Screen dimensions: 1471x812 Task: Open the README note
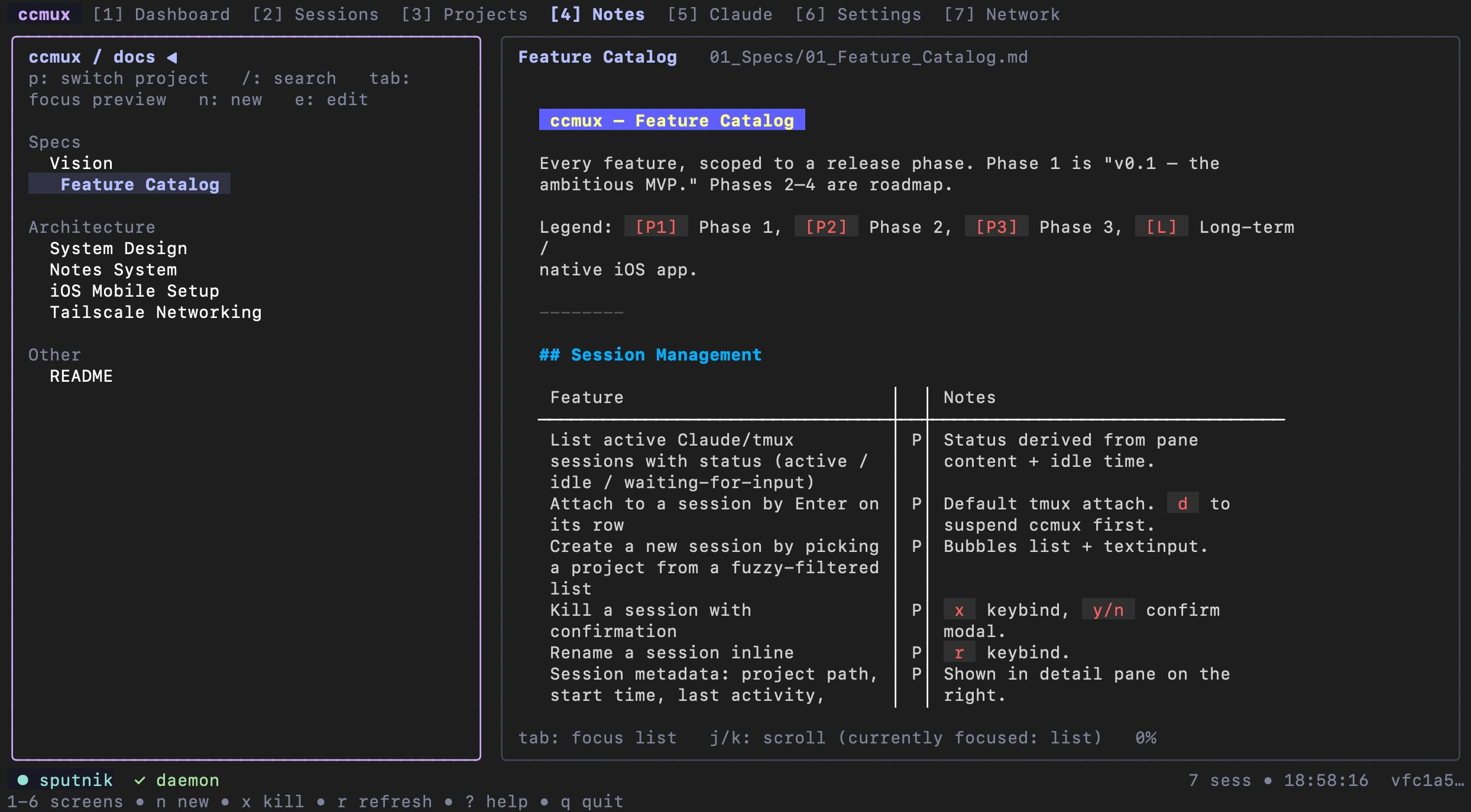pyautogui.click(x=82, y=376)
